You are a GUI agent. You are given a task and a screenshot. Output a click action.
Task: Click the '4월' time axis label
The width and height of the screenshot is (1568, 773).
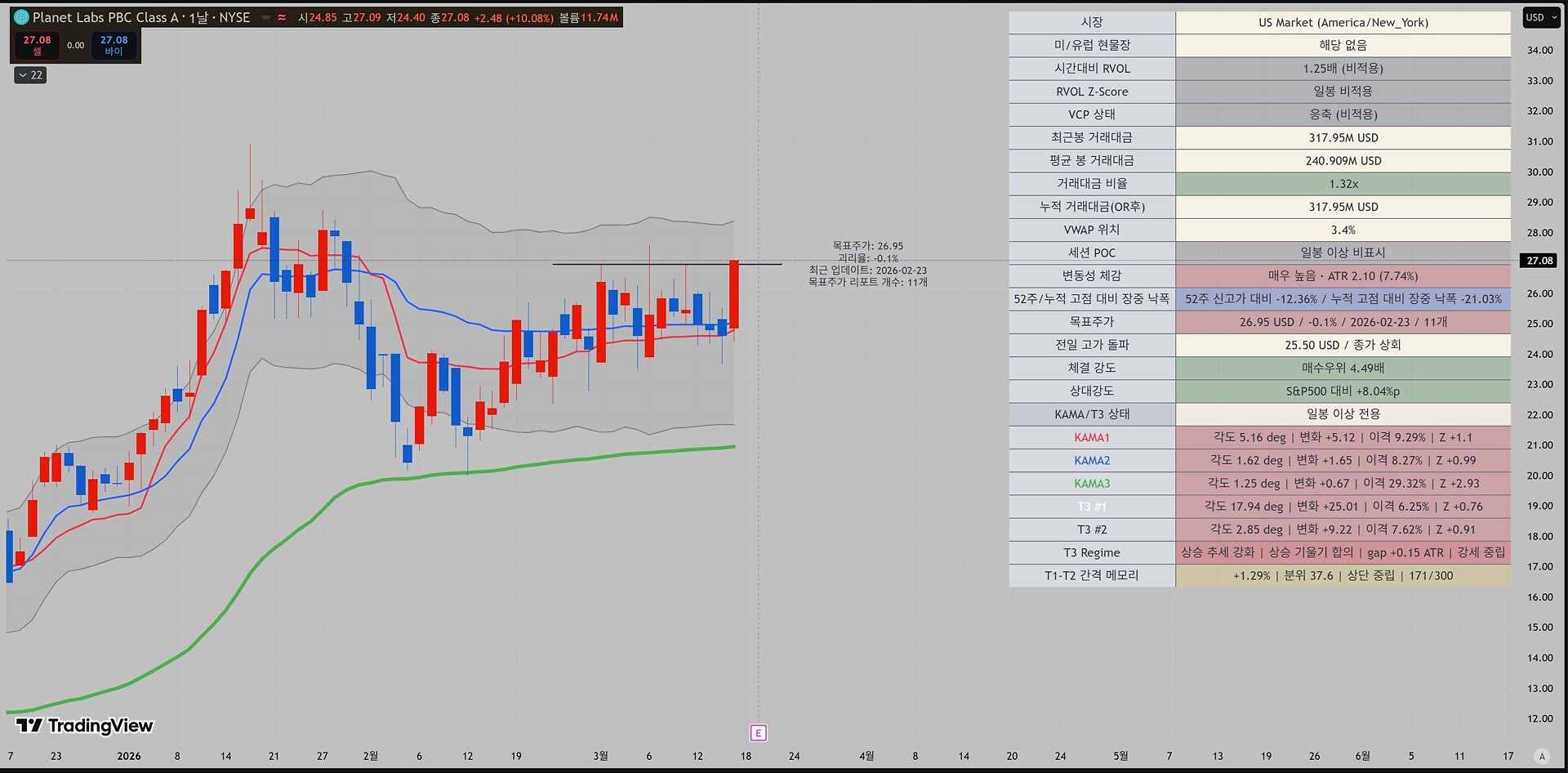[866, 756]
